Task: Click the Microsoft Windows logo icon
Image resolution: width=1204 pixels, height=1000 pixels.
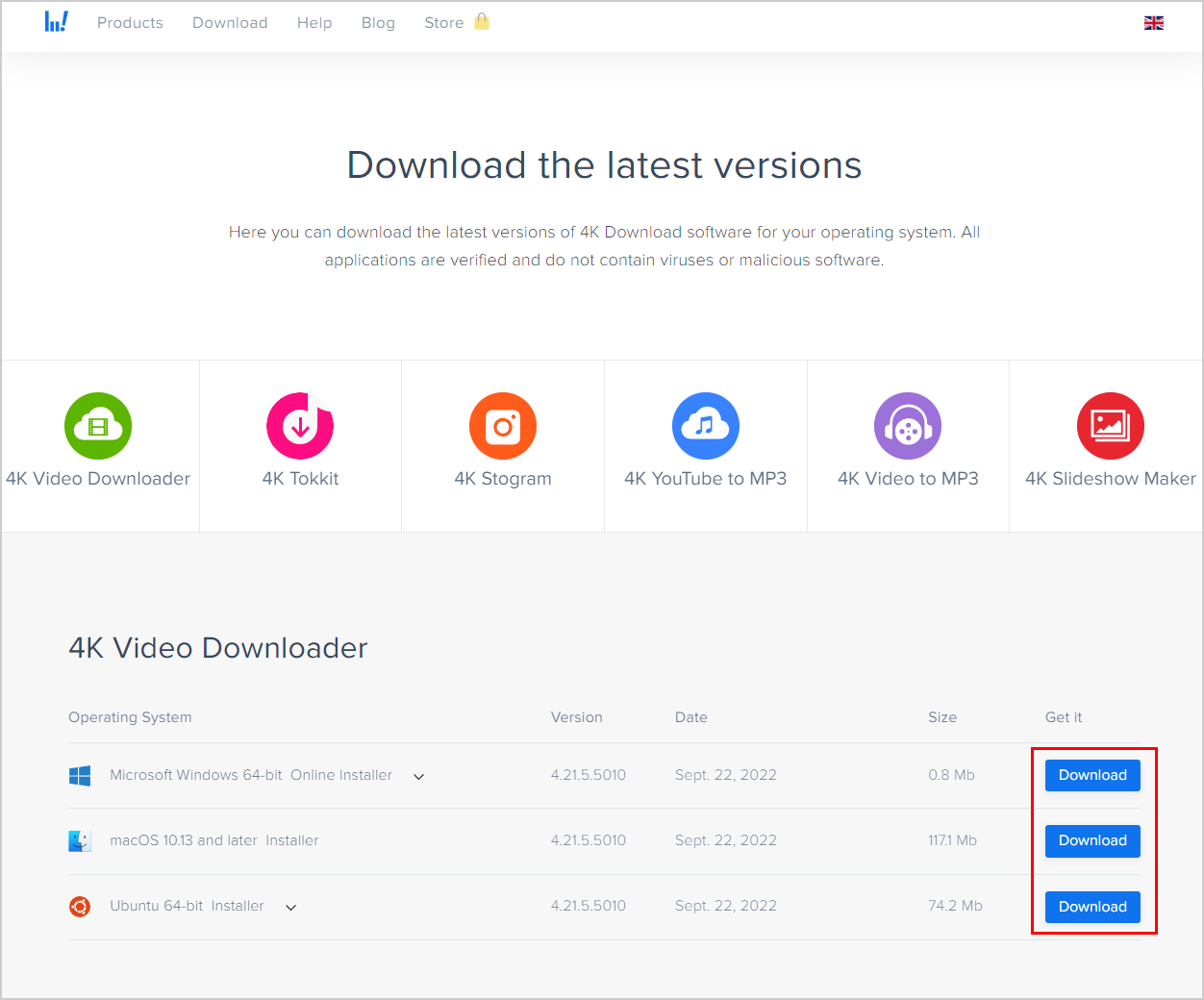Action: coord(80,776)
